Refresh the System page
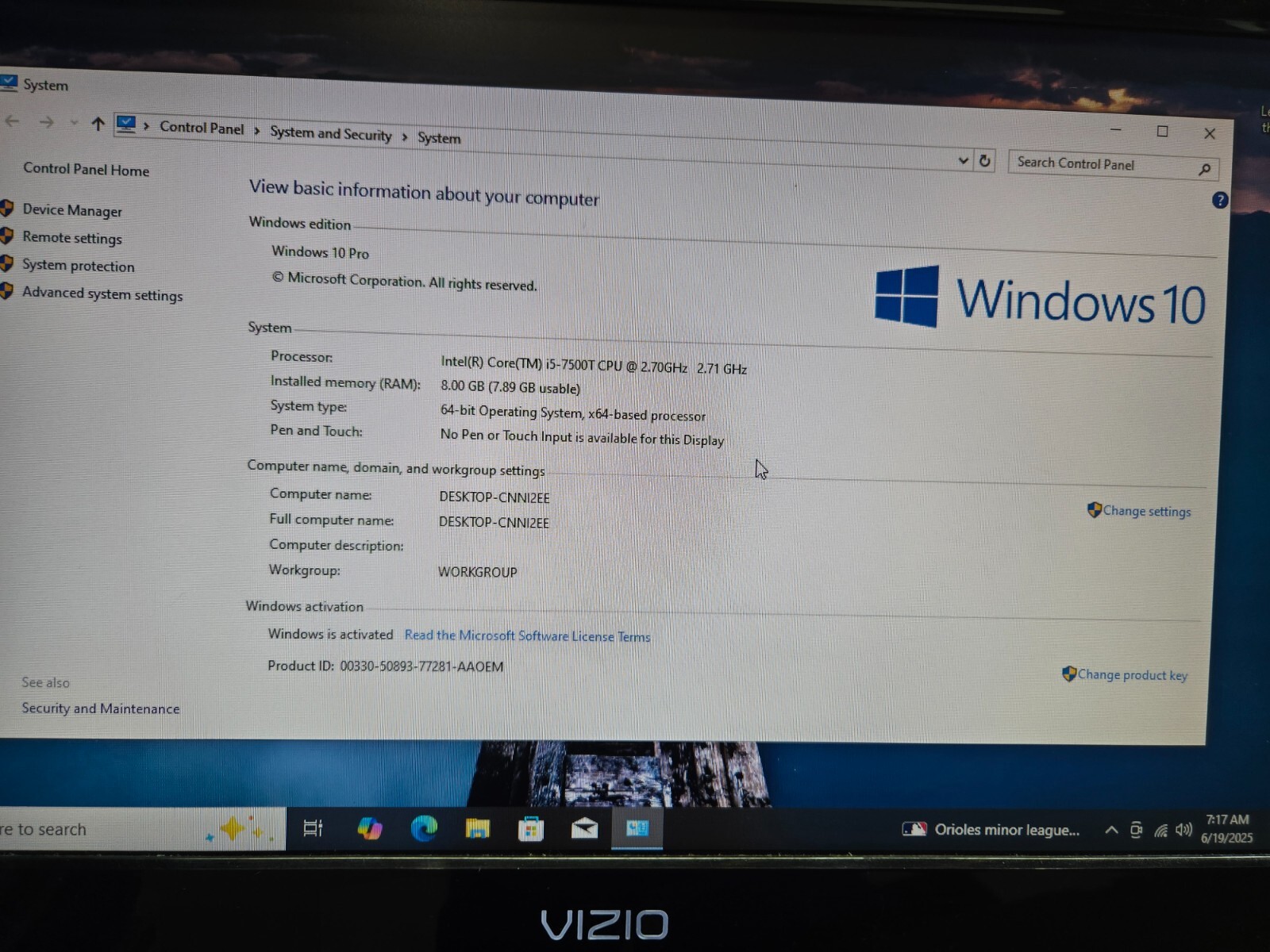 pyautogui.click(x=984, y=161)
